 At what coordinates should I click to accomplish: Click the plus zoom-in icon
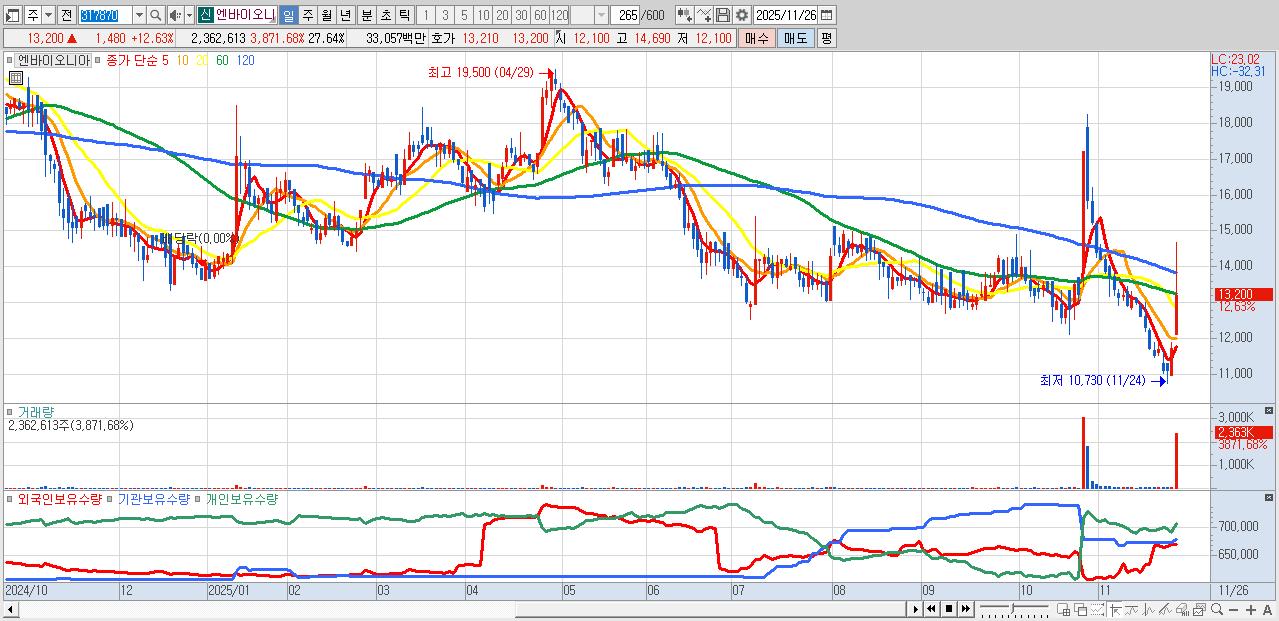1251,610
